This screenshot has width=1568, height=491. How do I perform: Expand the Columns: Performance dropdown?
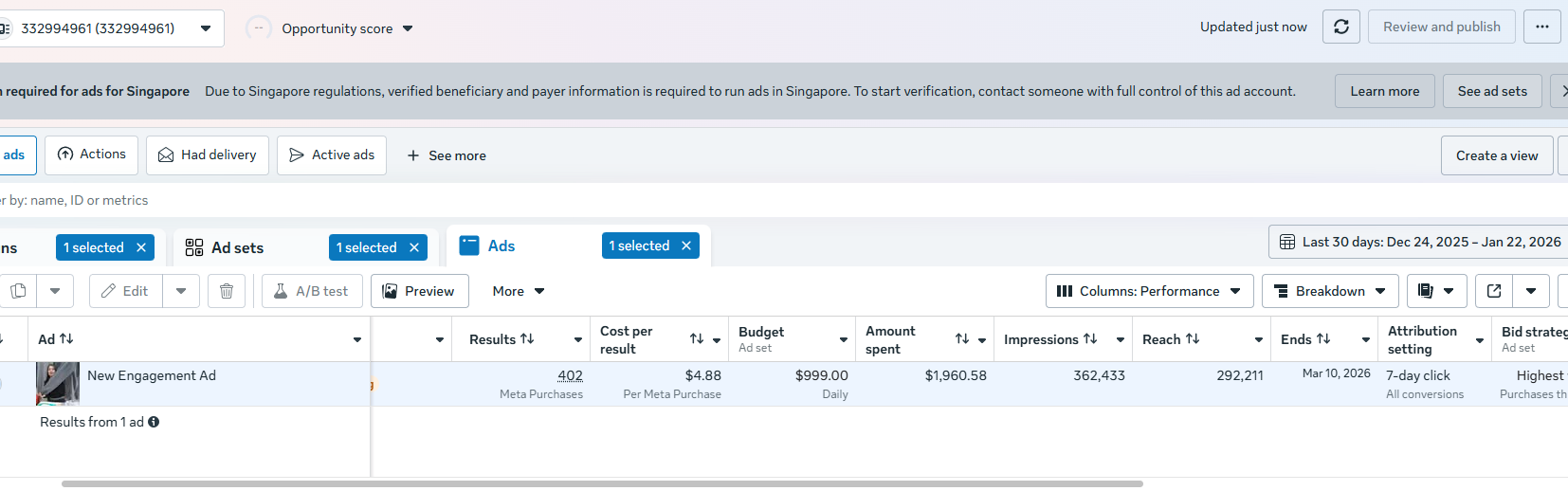point(1149,291)
